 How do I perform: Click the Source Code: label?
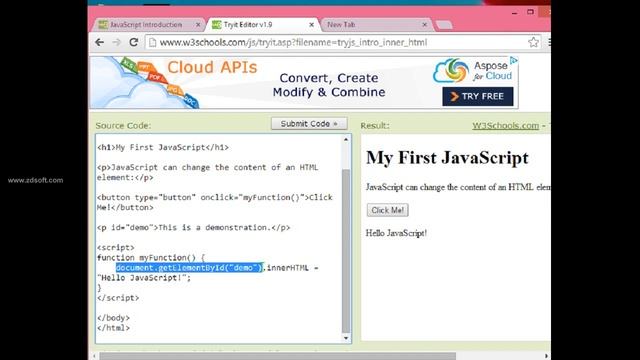tap(123, 126)
